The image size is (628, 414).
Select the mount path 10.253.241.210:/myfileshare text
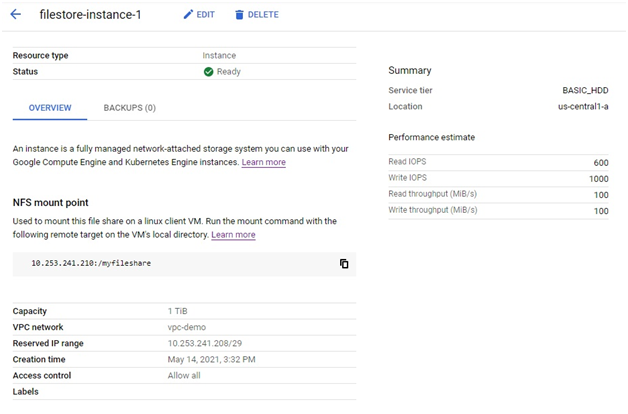(91, 263)
